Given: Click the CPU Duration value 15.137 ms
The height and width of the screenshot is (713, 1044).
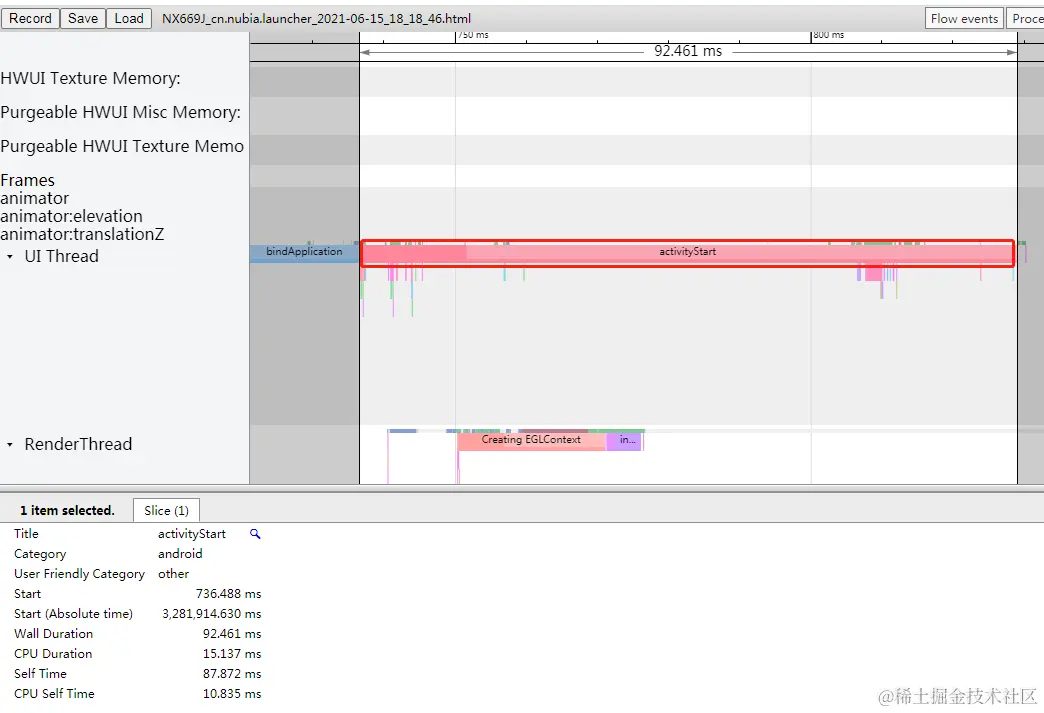Looking at the screenshot, I should (x=232, y=654).
